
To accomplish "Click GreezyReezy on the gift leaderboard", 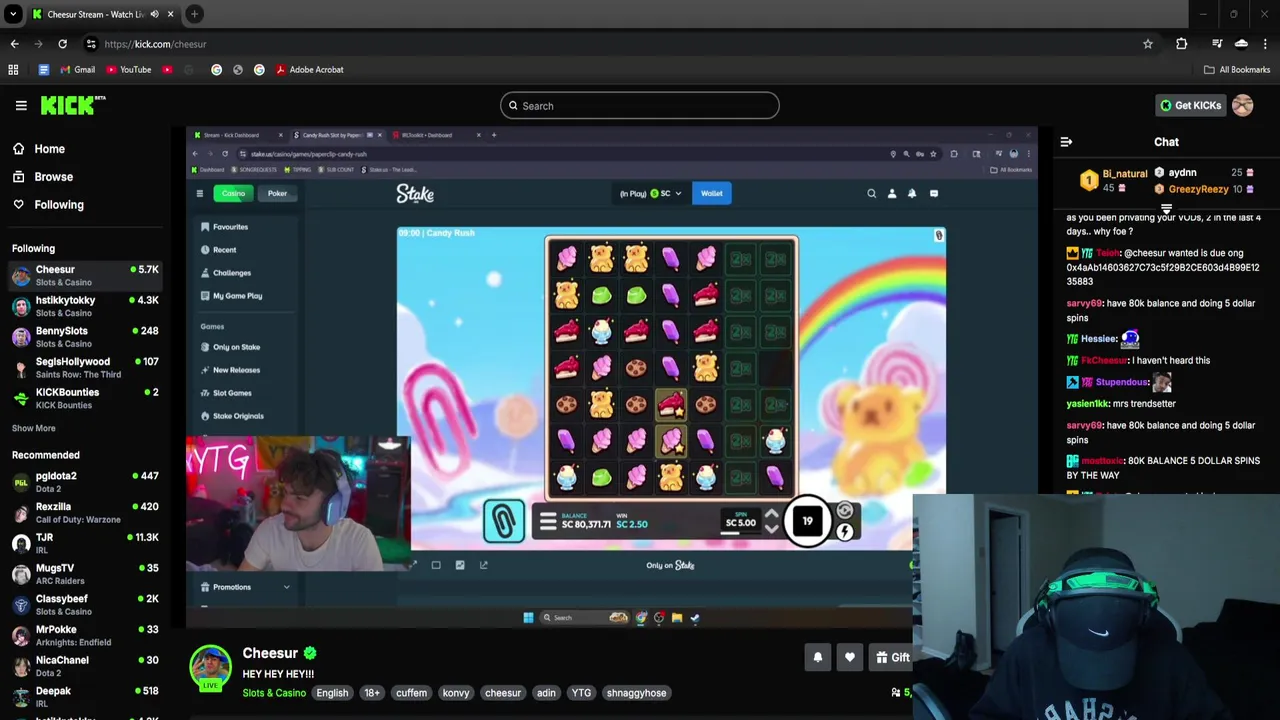I will [x=1198, y=189].
